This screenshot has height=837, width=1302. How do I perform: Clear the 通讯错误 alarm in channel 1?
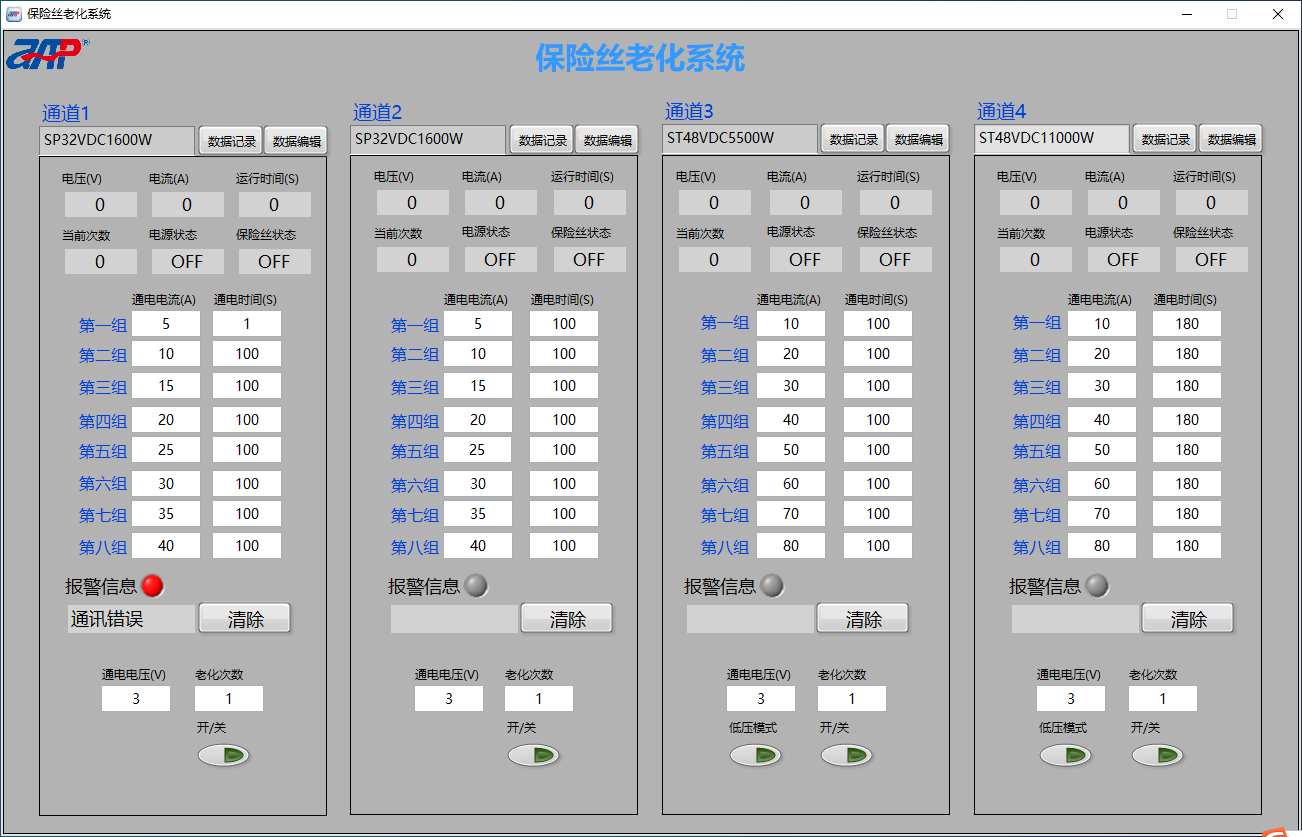245,618
